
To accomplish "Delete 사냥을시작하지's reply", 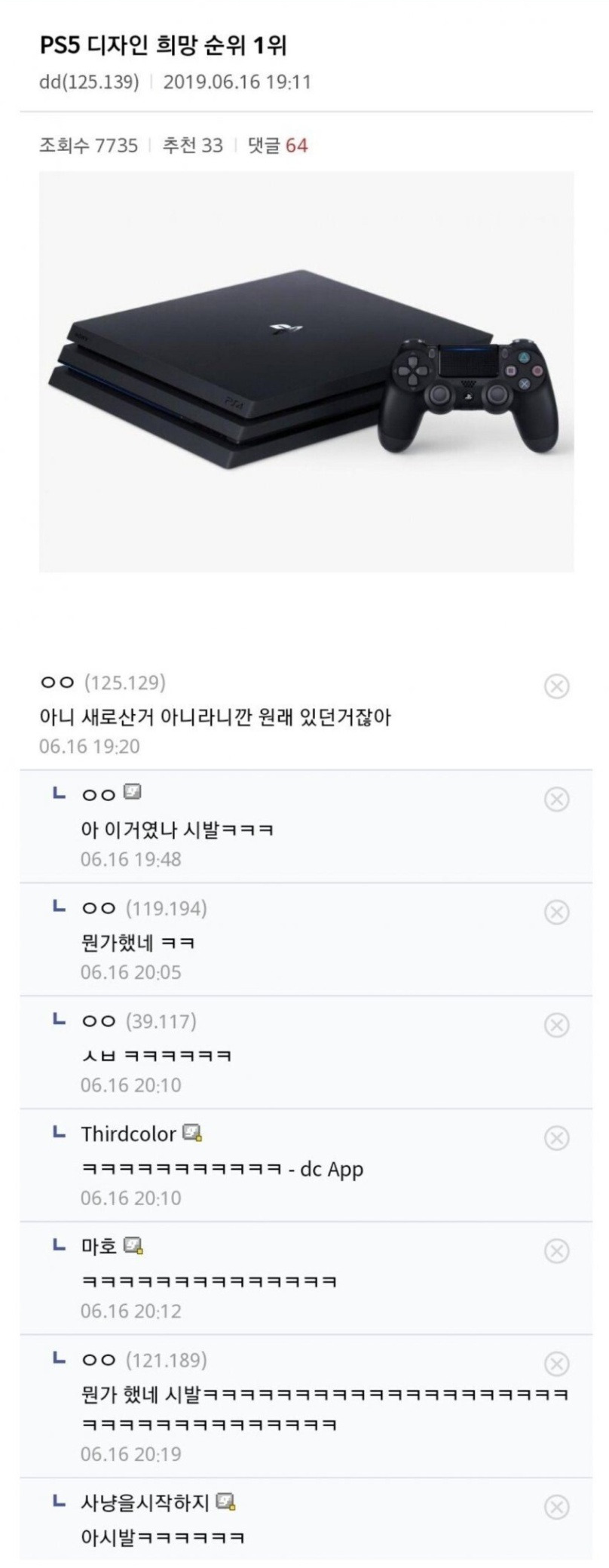I will [x=556, y=1507].
